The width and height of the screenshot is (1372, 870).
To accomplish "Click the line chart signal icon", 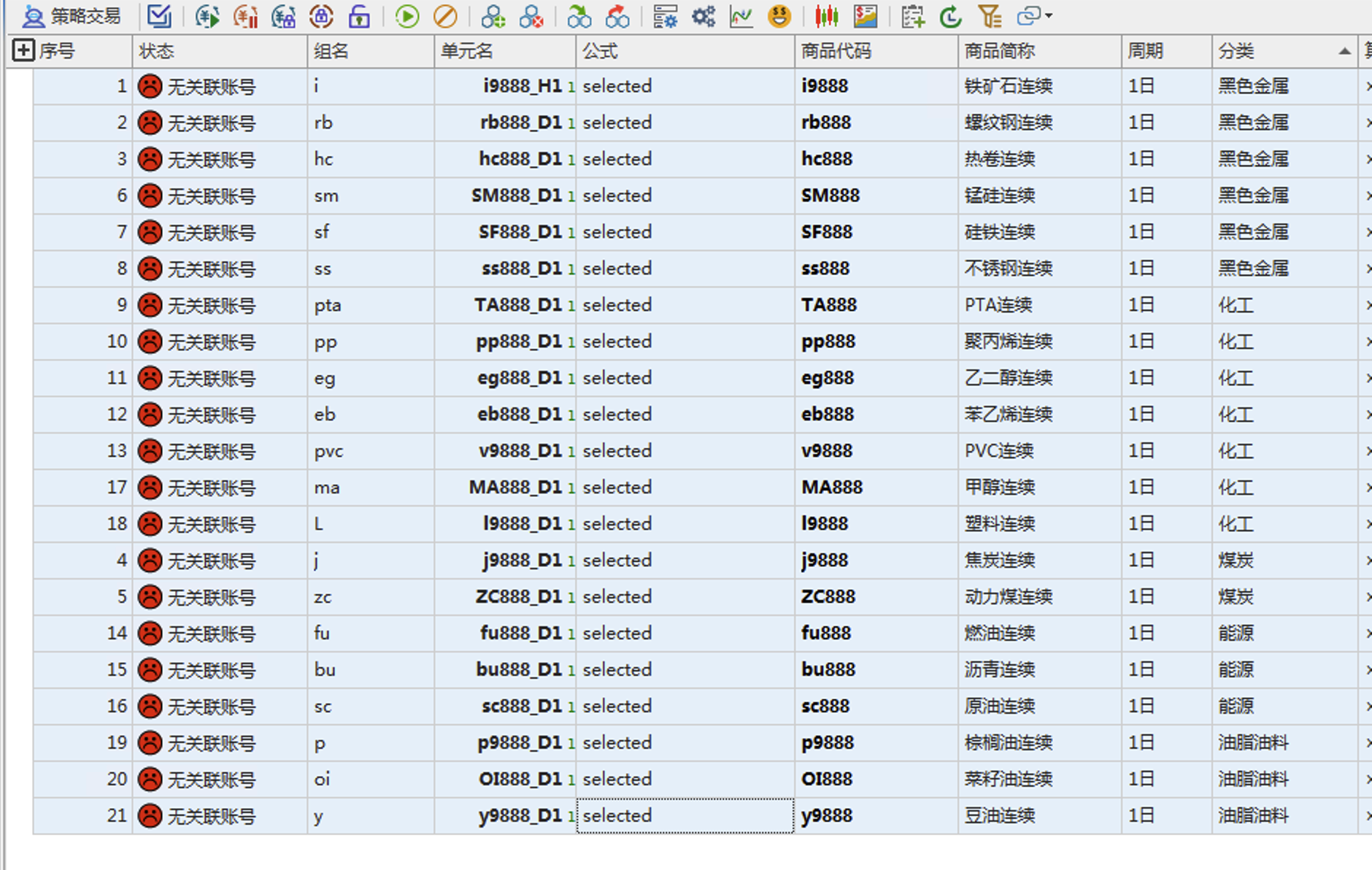I will click(741, 15).
